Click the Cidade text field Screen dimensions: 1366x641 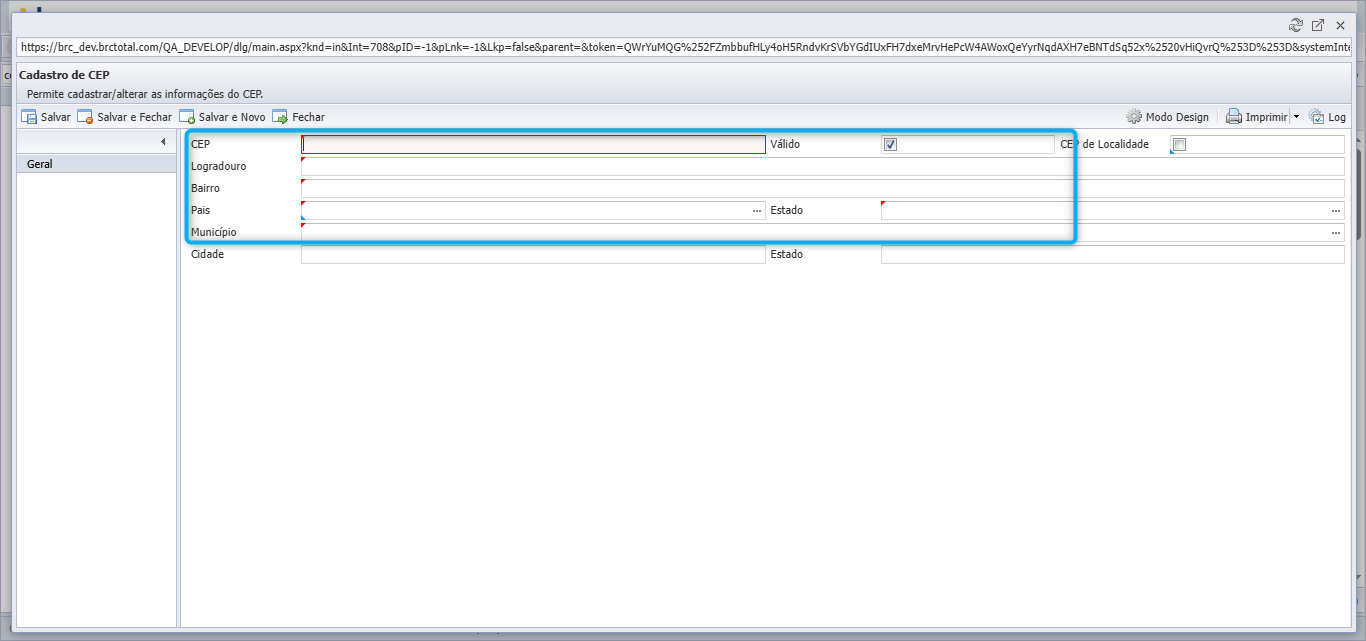[x=533, y=254]
